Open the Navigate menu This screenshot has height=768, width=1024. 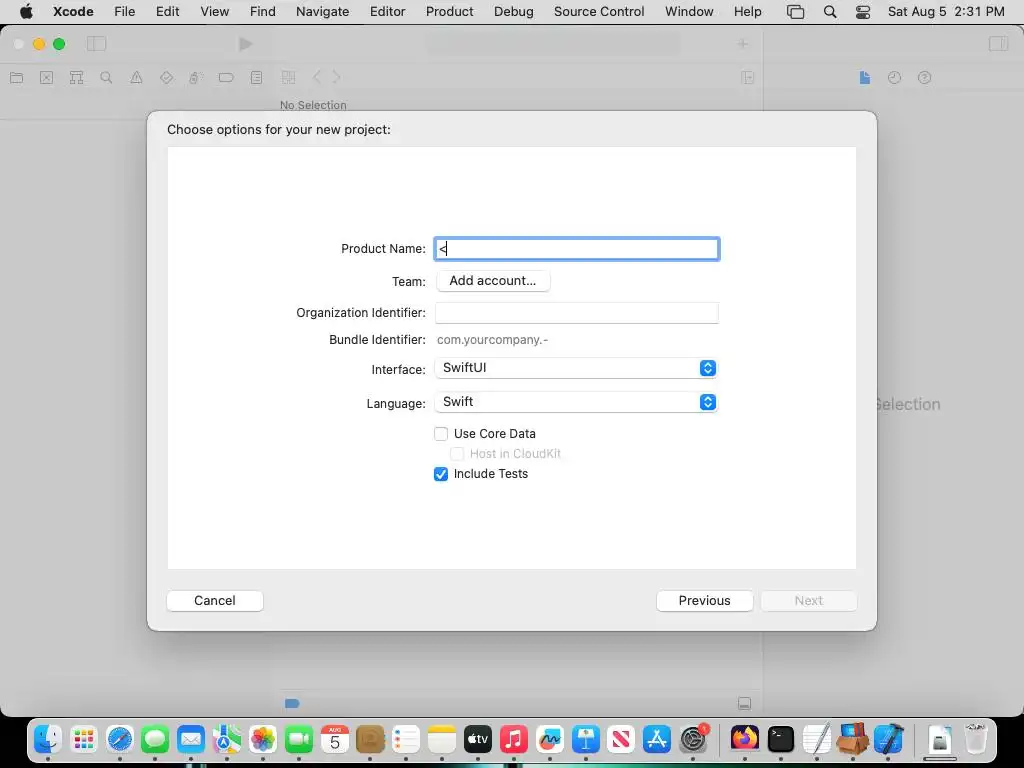322,12
